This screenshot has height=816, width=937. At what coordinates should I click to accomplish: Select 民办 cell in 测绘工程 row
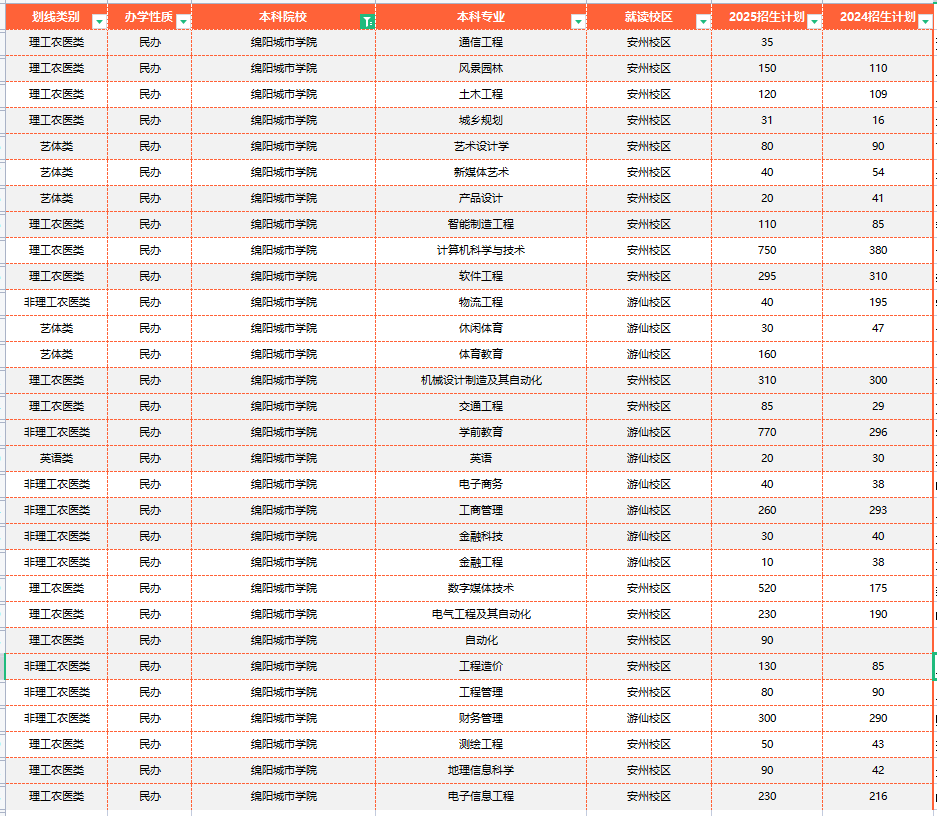coord(149,744)
